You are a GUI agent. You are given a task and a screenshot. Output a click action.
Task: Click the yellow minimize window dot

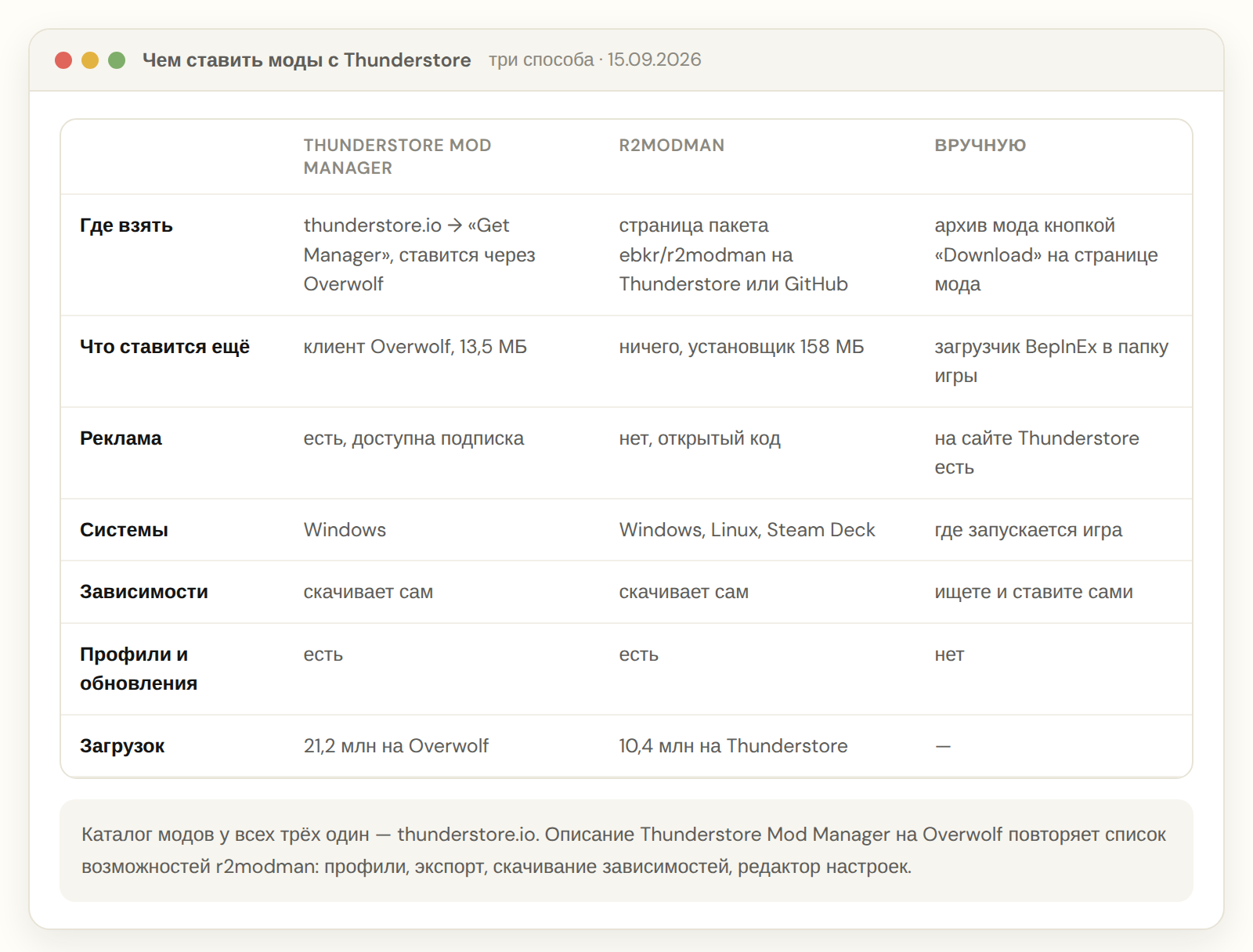coord(90,60)
